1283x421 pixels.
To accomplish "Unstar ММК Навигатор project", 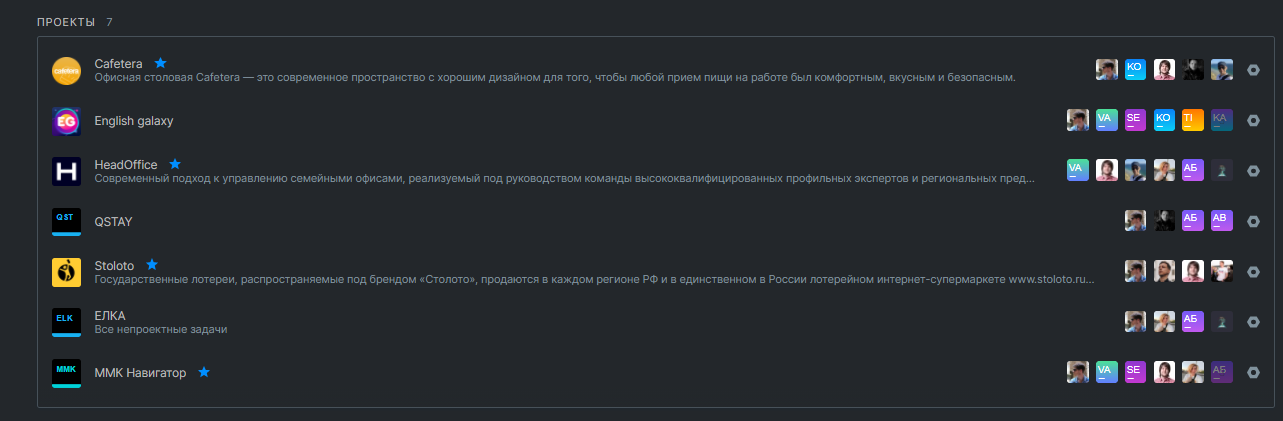I will click(204, 372).
